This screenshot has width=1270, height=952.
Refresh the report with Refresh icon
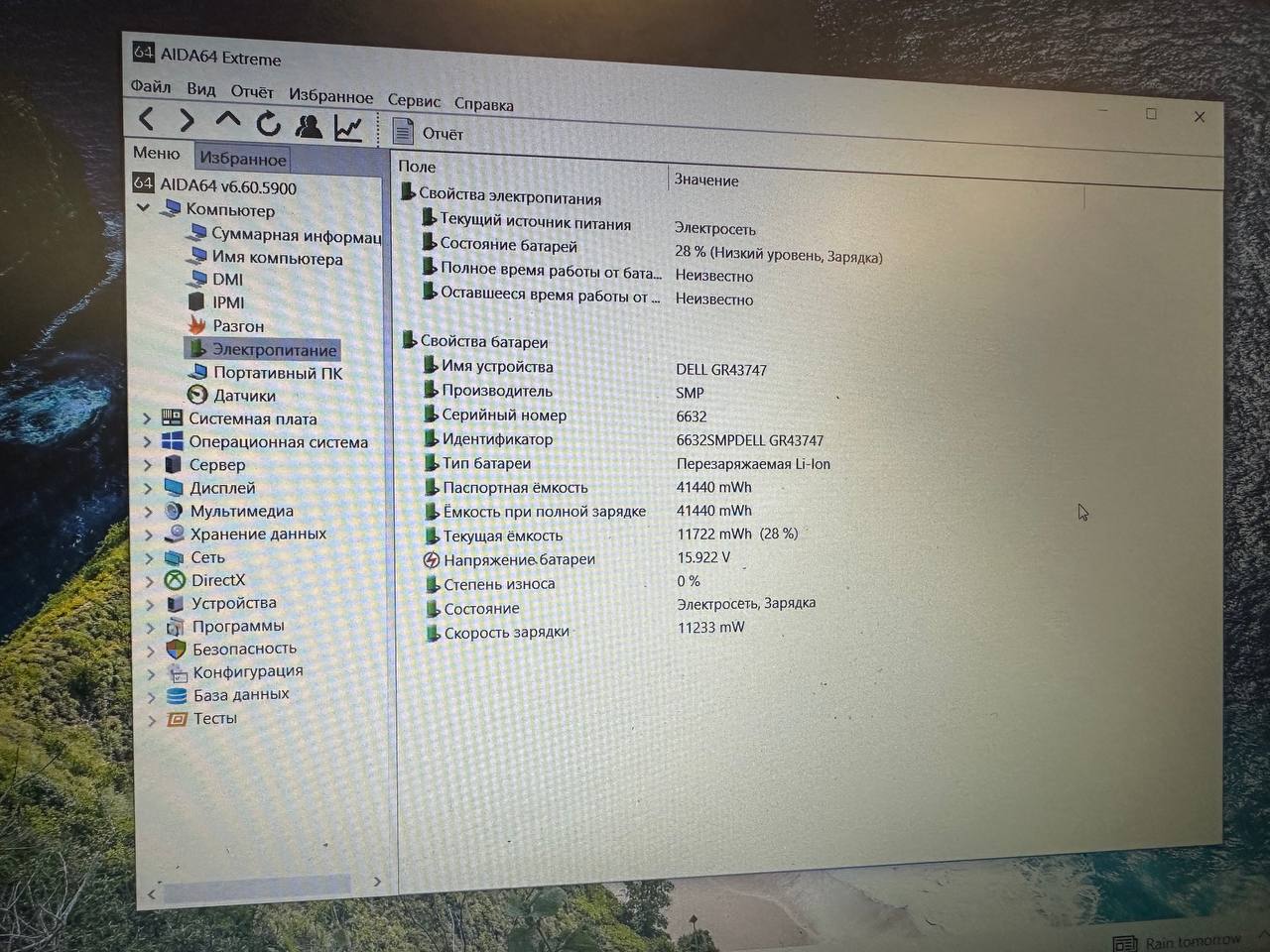(268, 124)
